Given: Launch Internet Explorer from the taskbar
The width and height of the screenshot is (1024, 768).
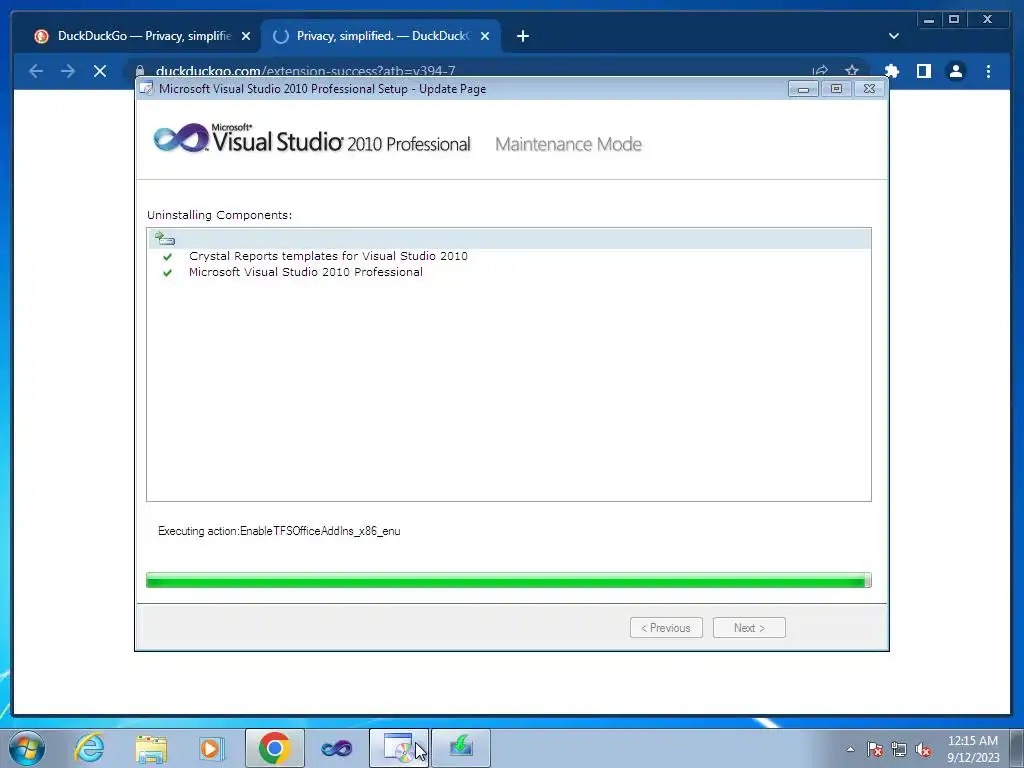Looking at the screenshot, I should click(x=89, y=748).
